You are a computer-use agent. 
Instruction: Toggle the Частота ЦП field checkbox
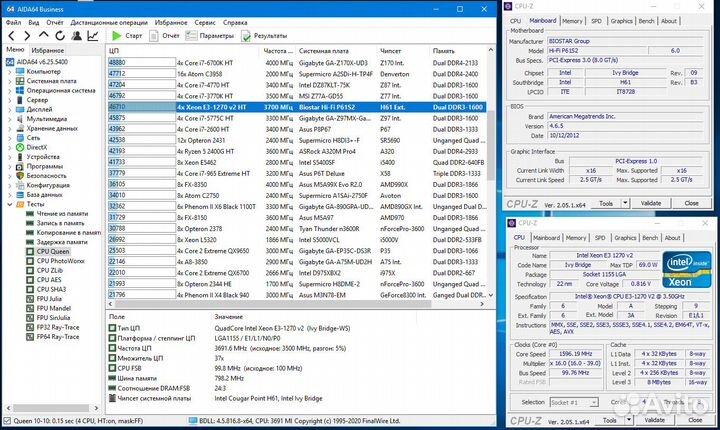point(112,348)
